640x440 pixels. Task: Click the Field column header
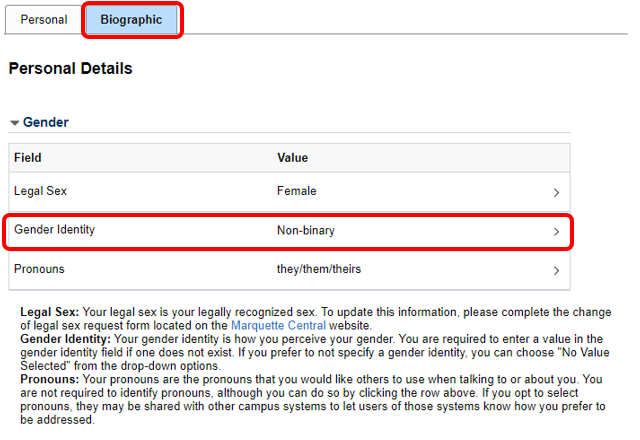(28, 158)
